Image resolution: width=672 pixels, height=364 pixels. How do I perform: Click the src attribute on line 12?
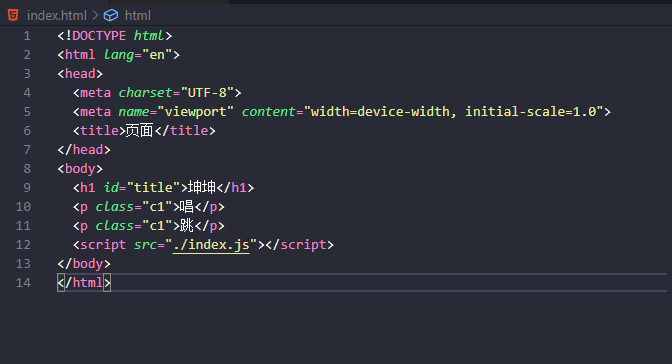(x=145, y=245)
